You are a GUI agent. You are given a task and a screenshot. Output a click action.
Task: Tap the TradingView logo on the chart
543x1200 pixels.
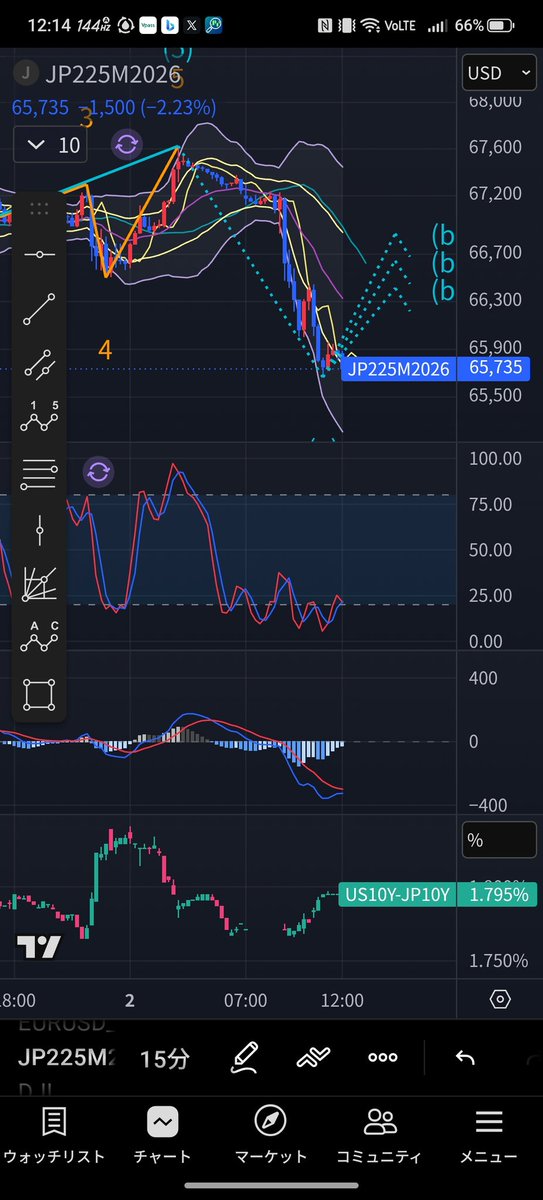[39, 946]
